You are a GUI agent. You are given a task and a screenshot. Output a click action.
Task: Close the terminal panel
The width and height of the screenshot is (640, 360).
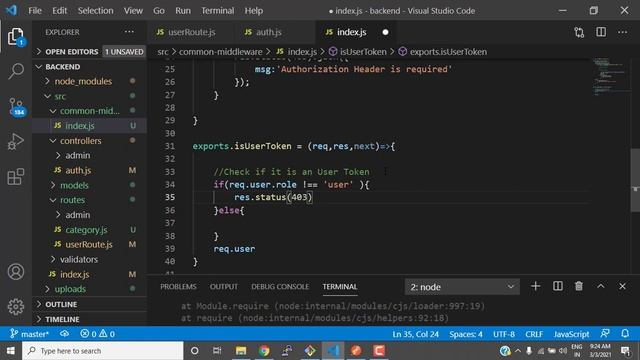coord(622,287)
